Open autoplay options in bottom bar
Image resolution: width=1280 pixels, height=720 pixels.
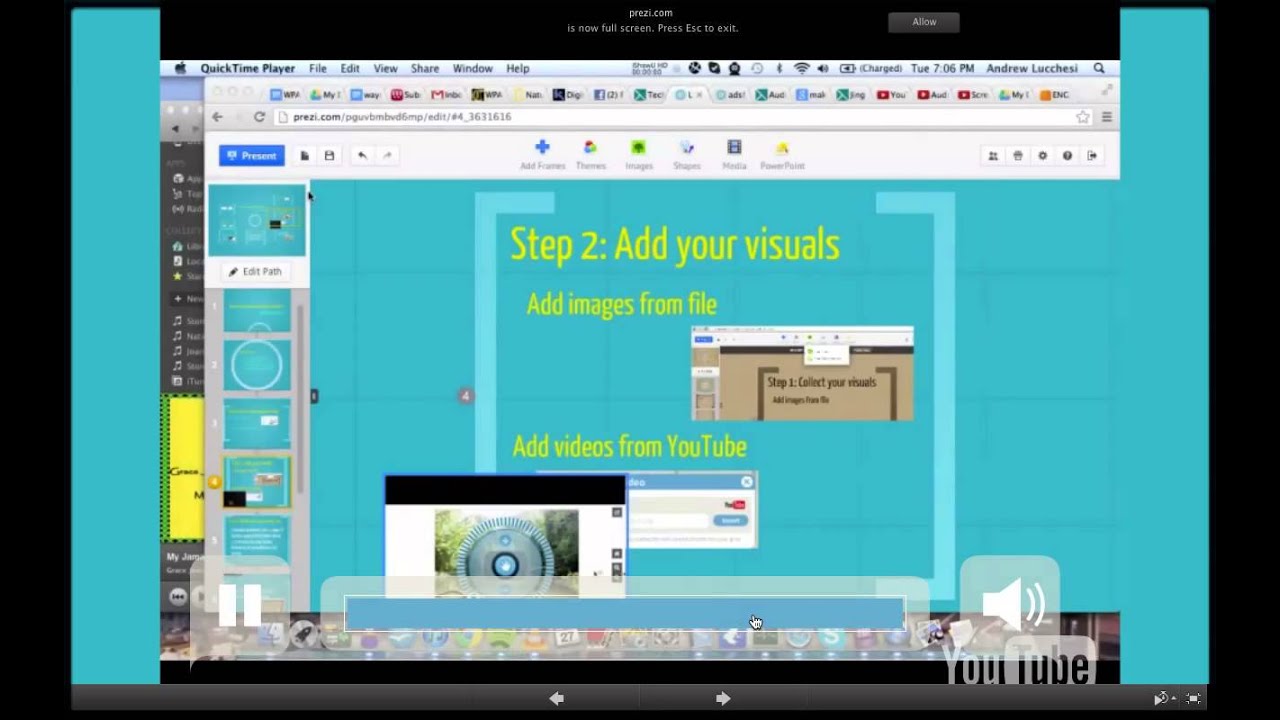(1162, 698)
